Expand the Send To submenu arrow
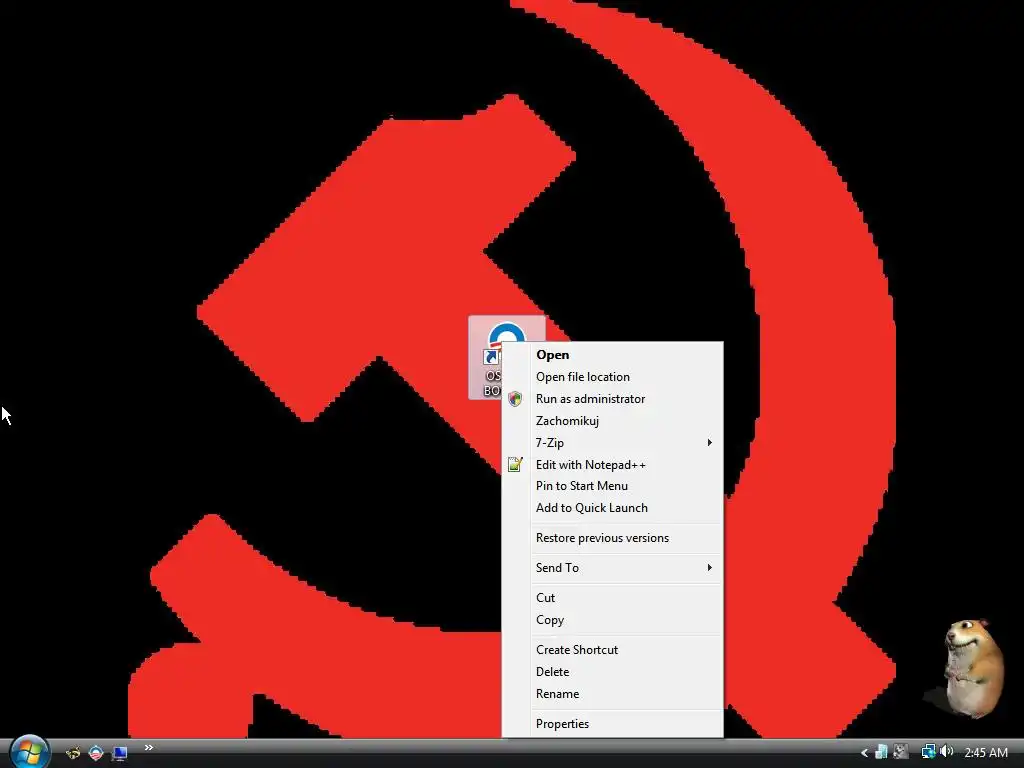The height and width of the screenshot is (768, 1024). [709, 568]
